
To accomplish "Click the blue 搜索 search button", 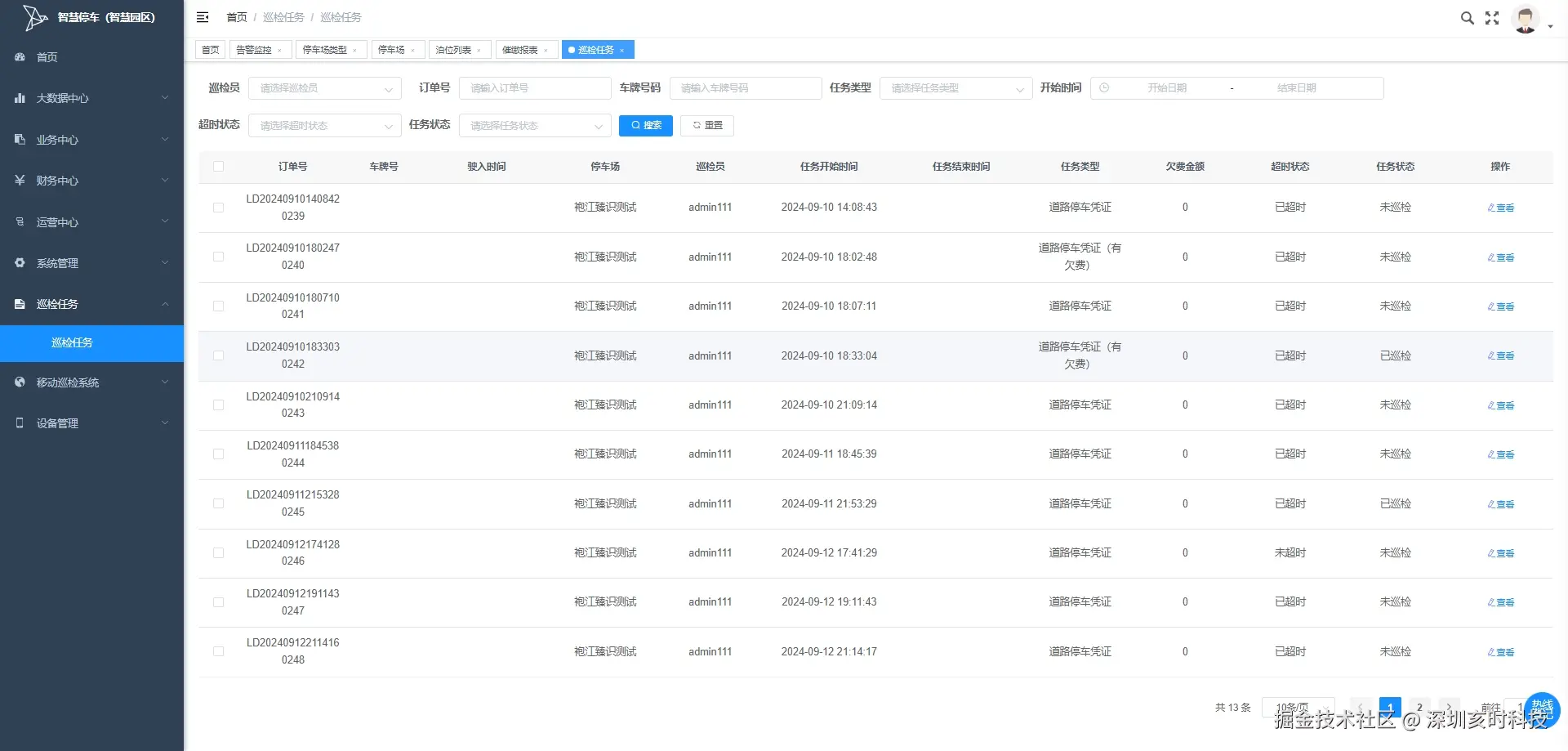I will (x=646, y=126).
